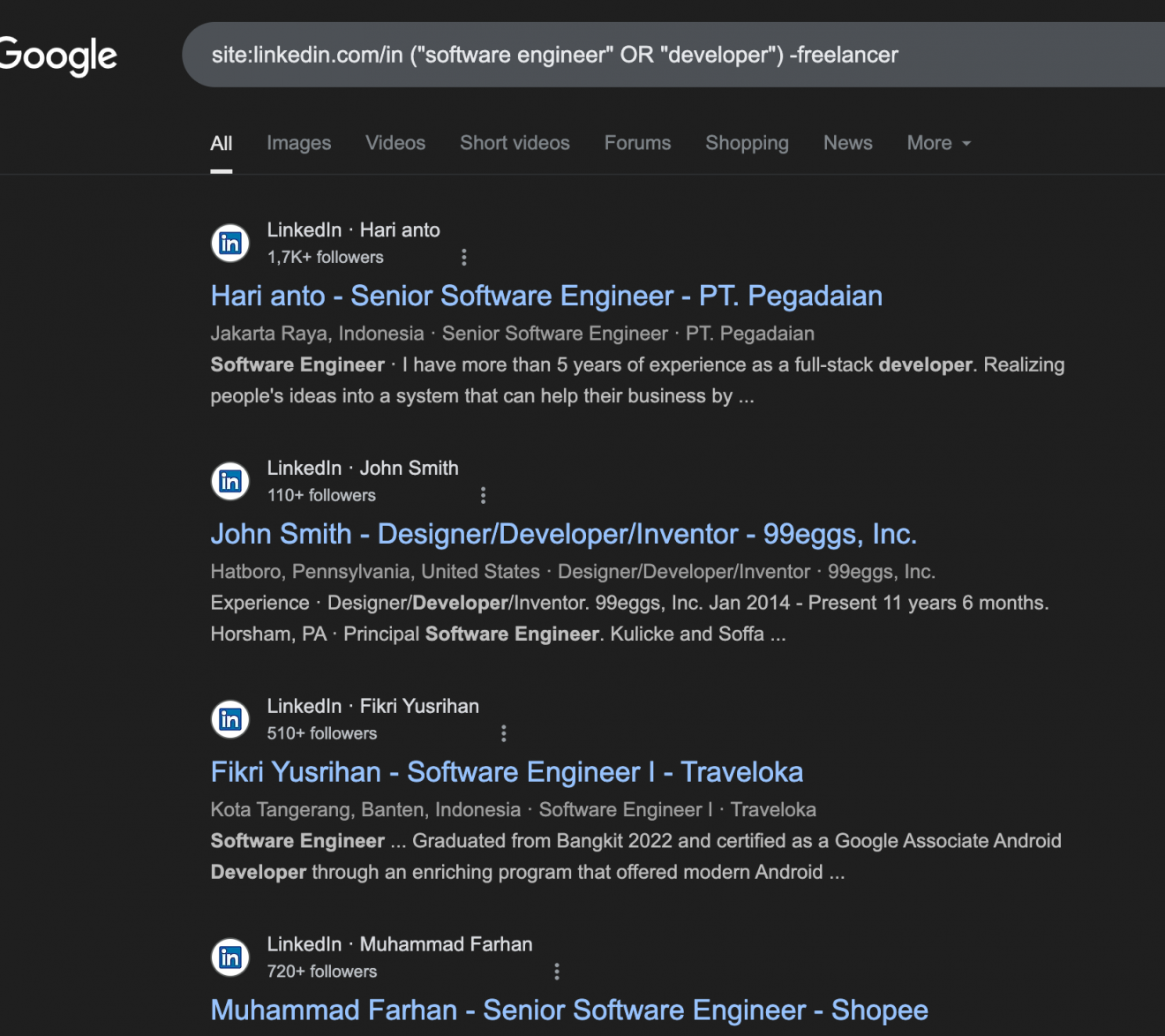The width and height of the screenshot is (1165, 1036).
Task: Open the three-dot menu on John Smith's result
Action: (483, 495)
